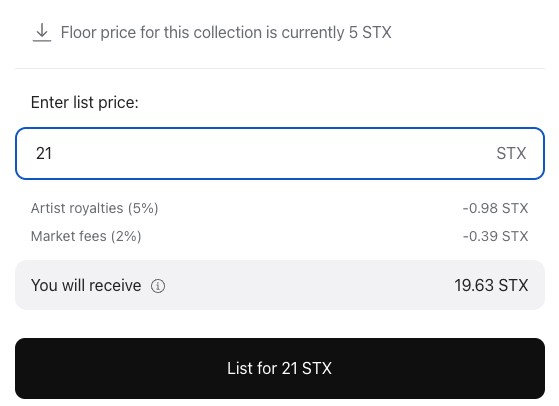This screenshot has height=406, width=559.
Task: Click the divider line under floor price
Action: pos(280,68)
